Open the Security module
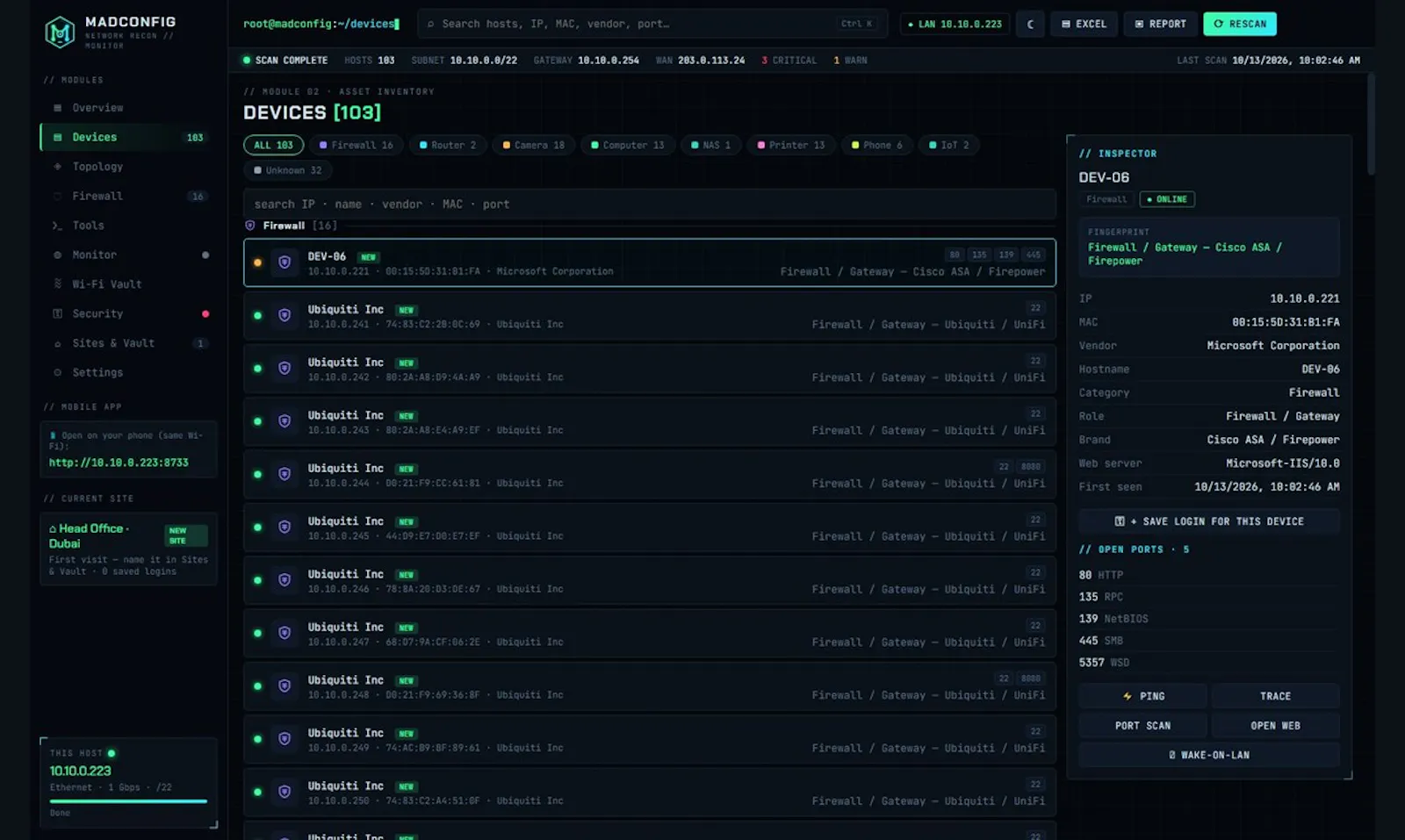This screenshot has height=840, width=1405. tap(128, 314)
